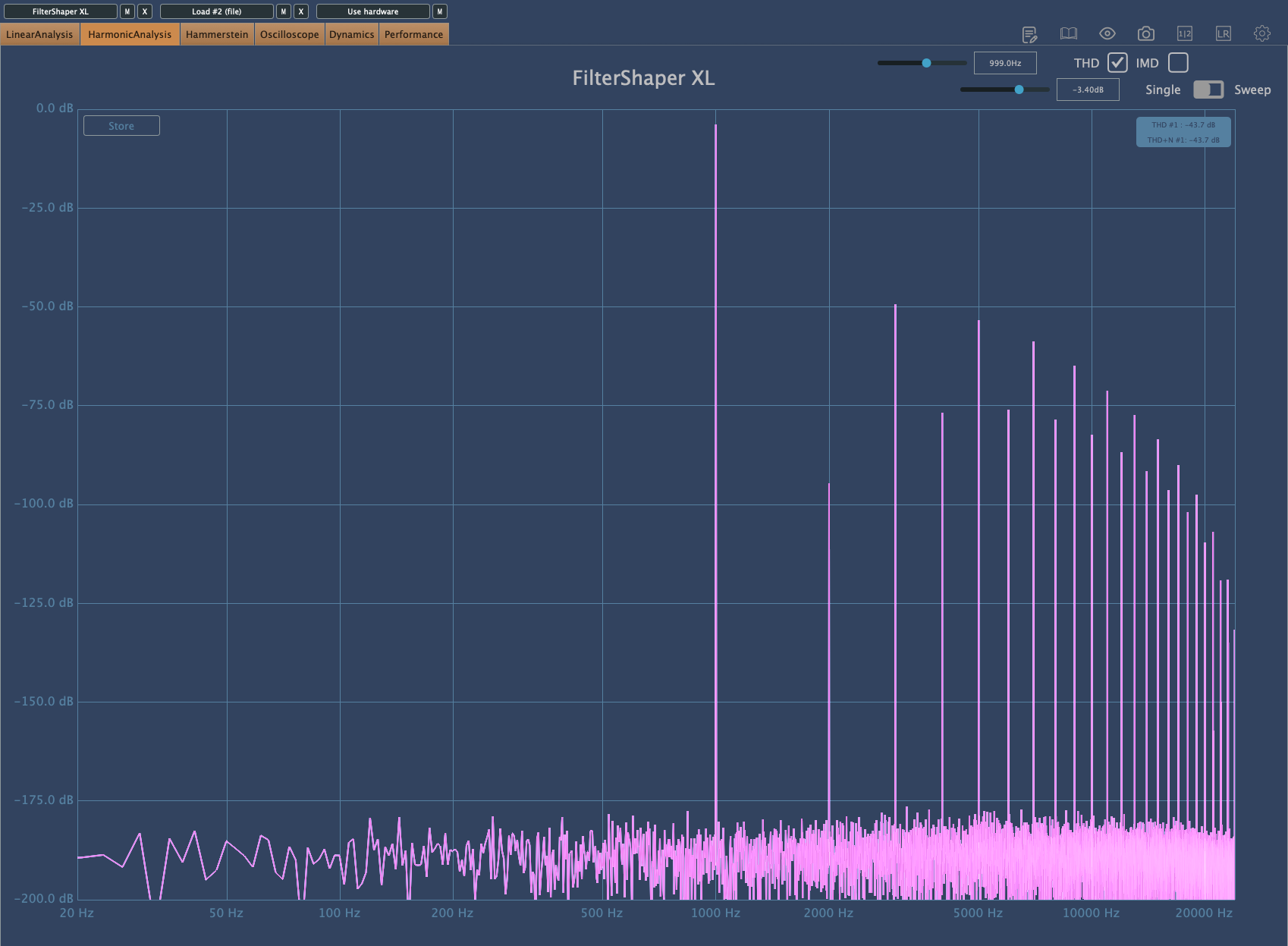Click the Store button
This screenshot has height=946, width=1288.
[x=121, y=126]
